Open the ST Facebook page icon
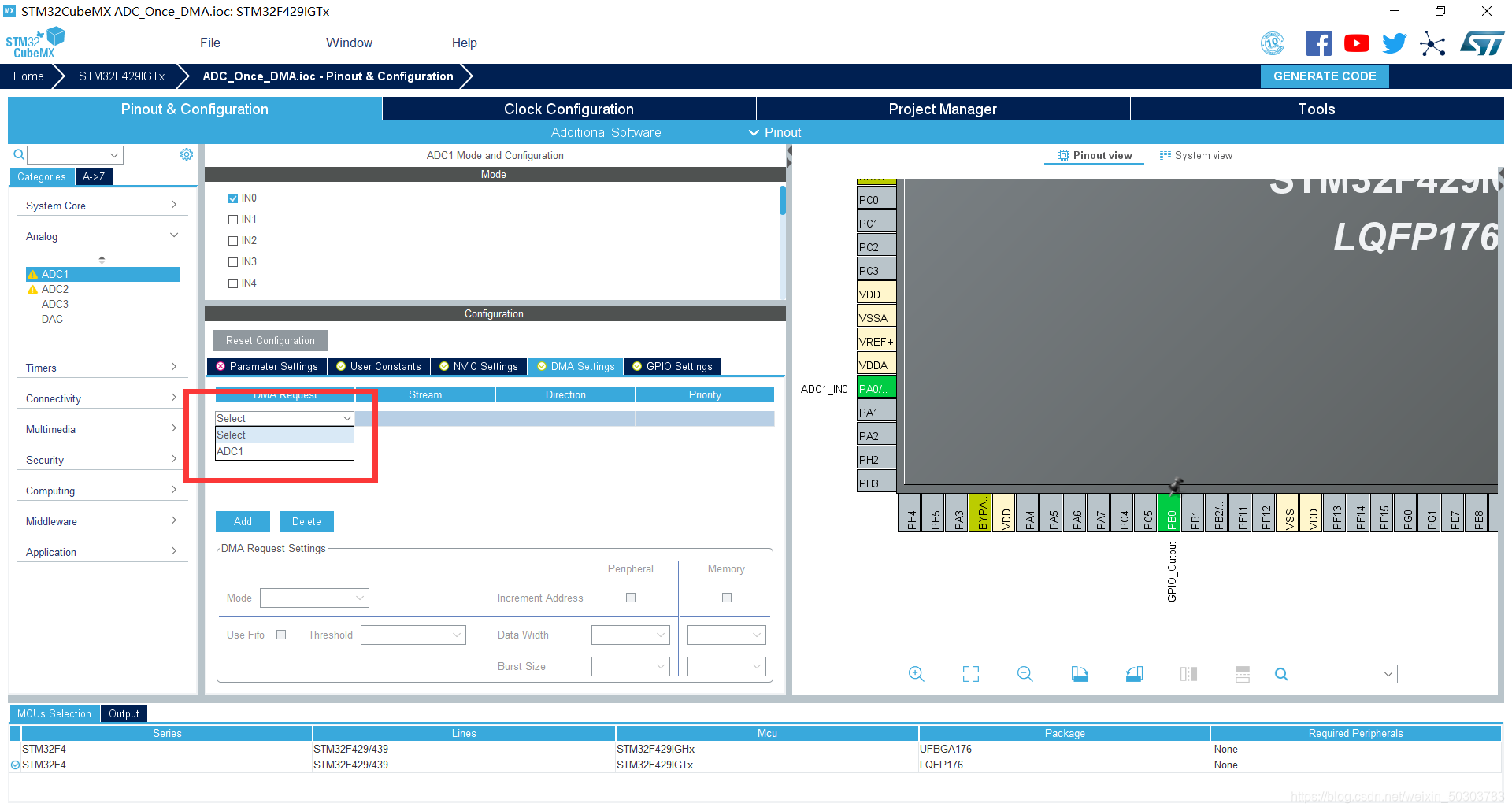The image size is (1512, 811). click(1318, 43)
